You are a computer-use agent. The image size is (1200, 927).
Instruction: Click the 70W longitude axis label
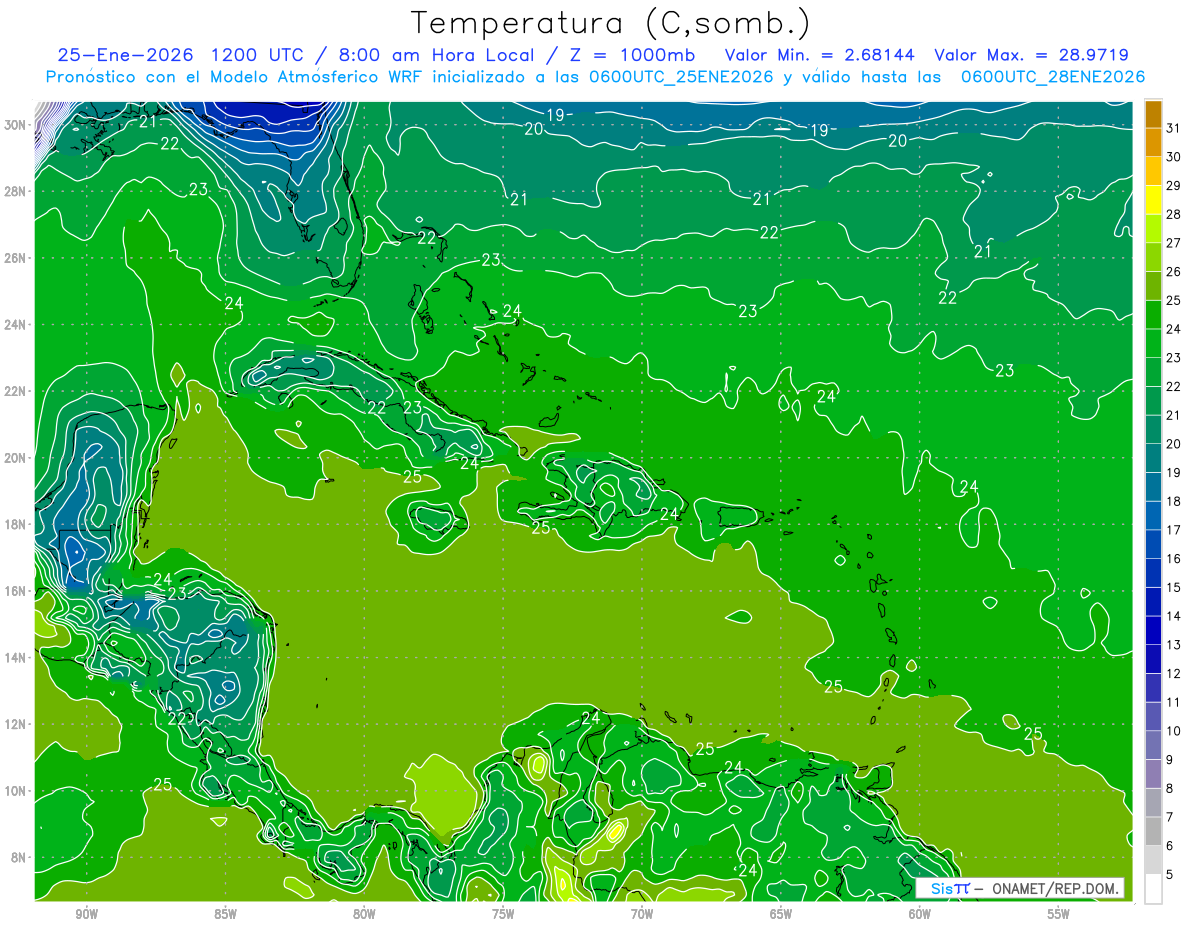tap(642, 914)
